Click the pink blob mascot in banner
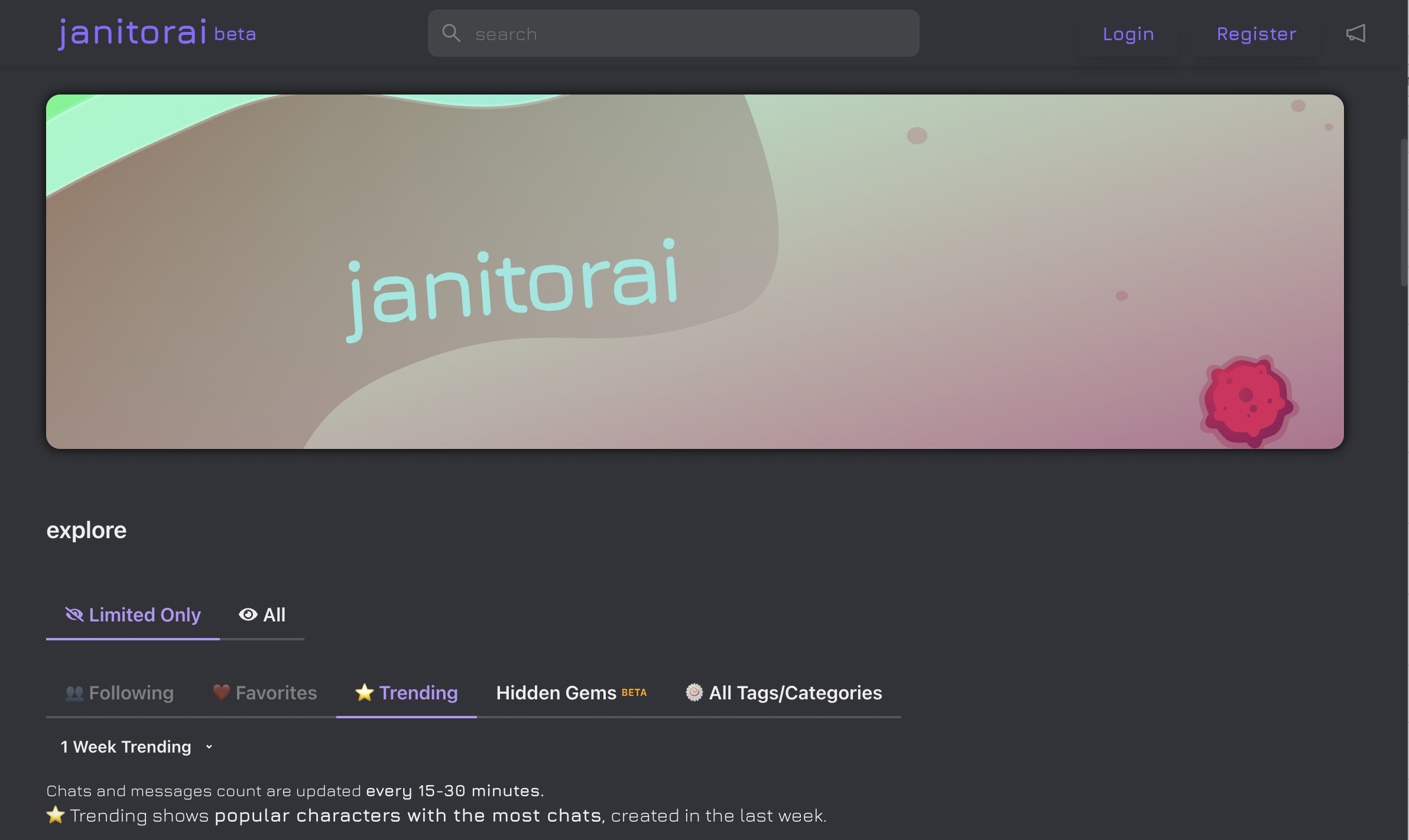The width and height of the screenshot is (1409, 840). pos(1248,402)
